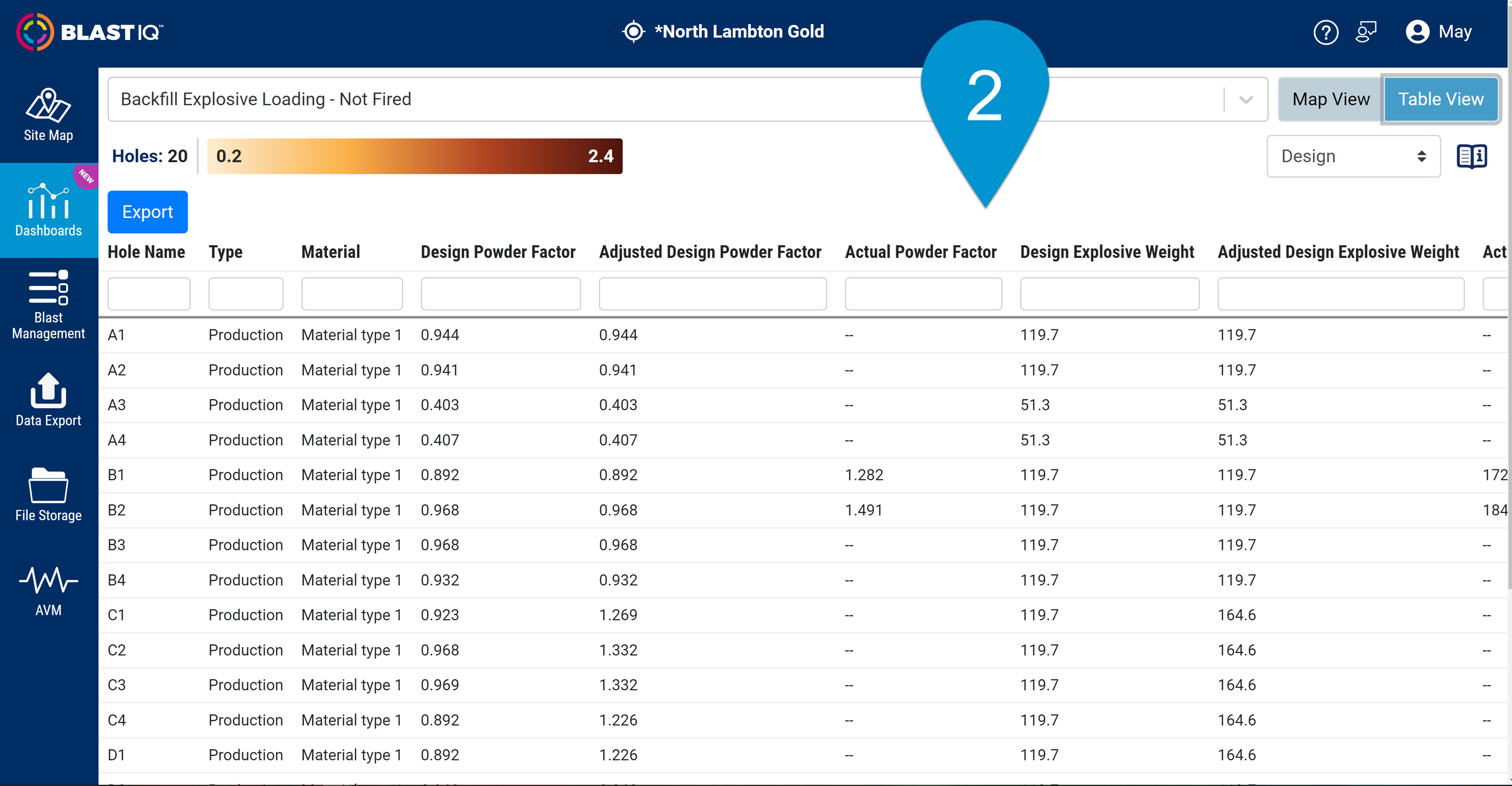Select hole A2 row name
This screenshot has width=1512, height=786.
pos(116,370)
